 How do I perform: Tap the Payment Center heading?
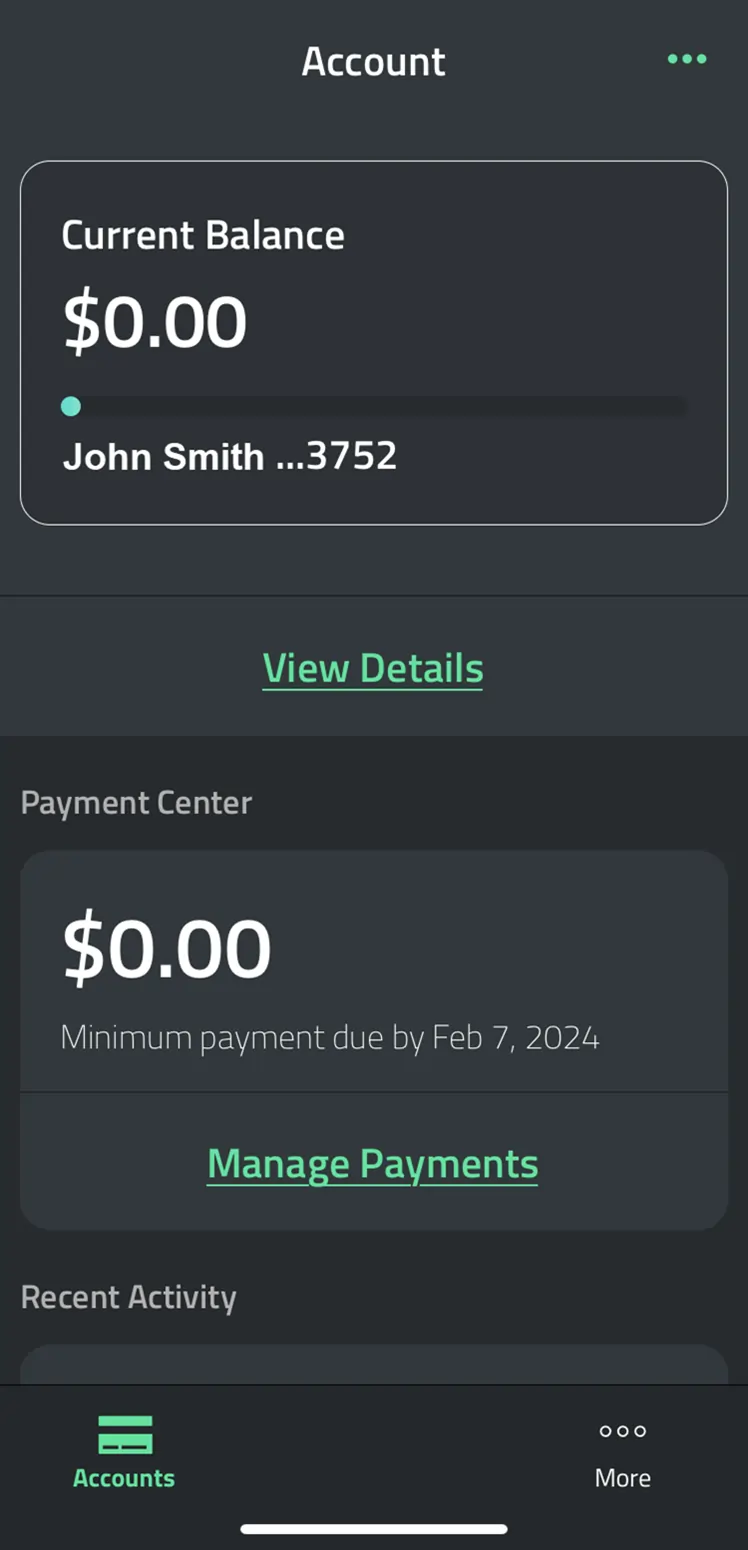point(136,802)
